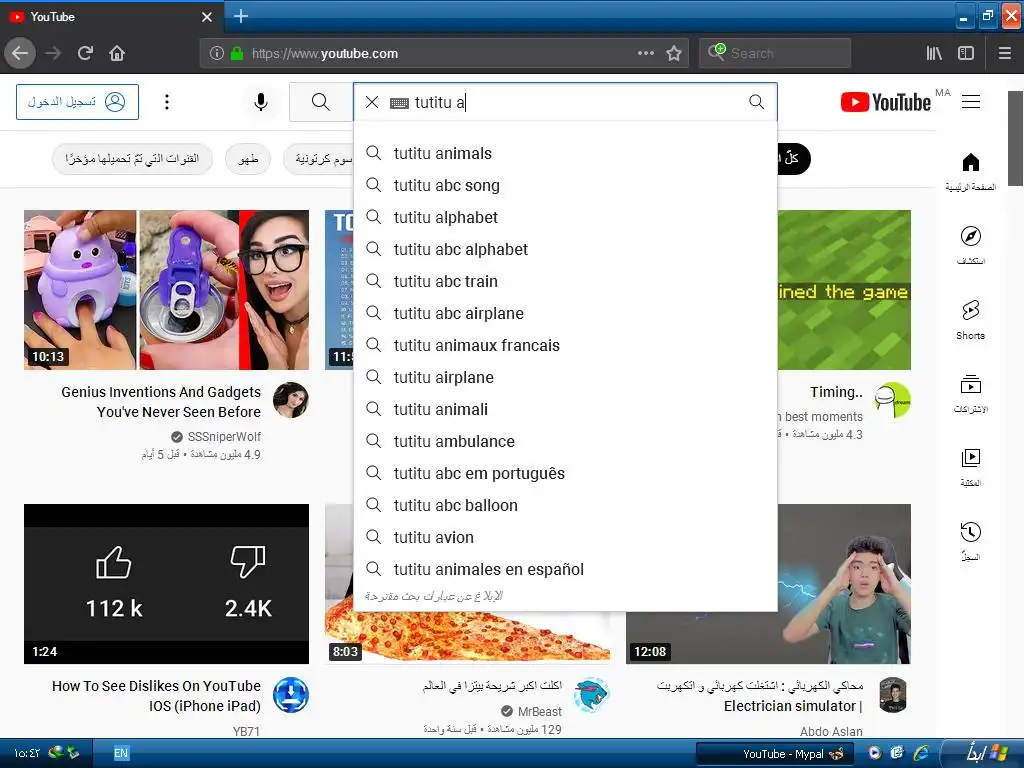1024x768 pixels.
Task: Click the browser back arrow button
Action: [x=20, y=53]
